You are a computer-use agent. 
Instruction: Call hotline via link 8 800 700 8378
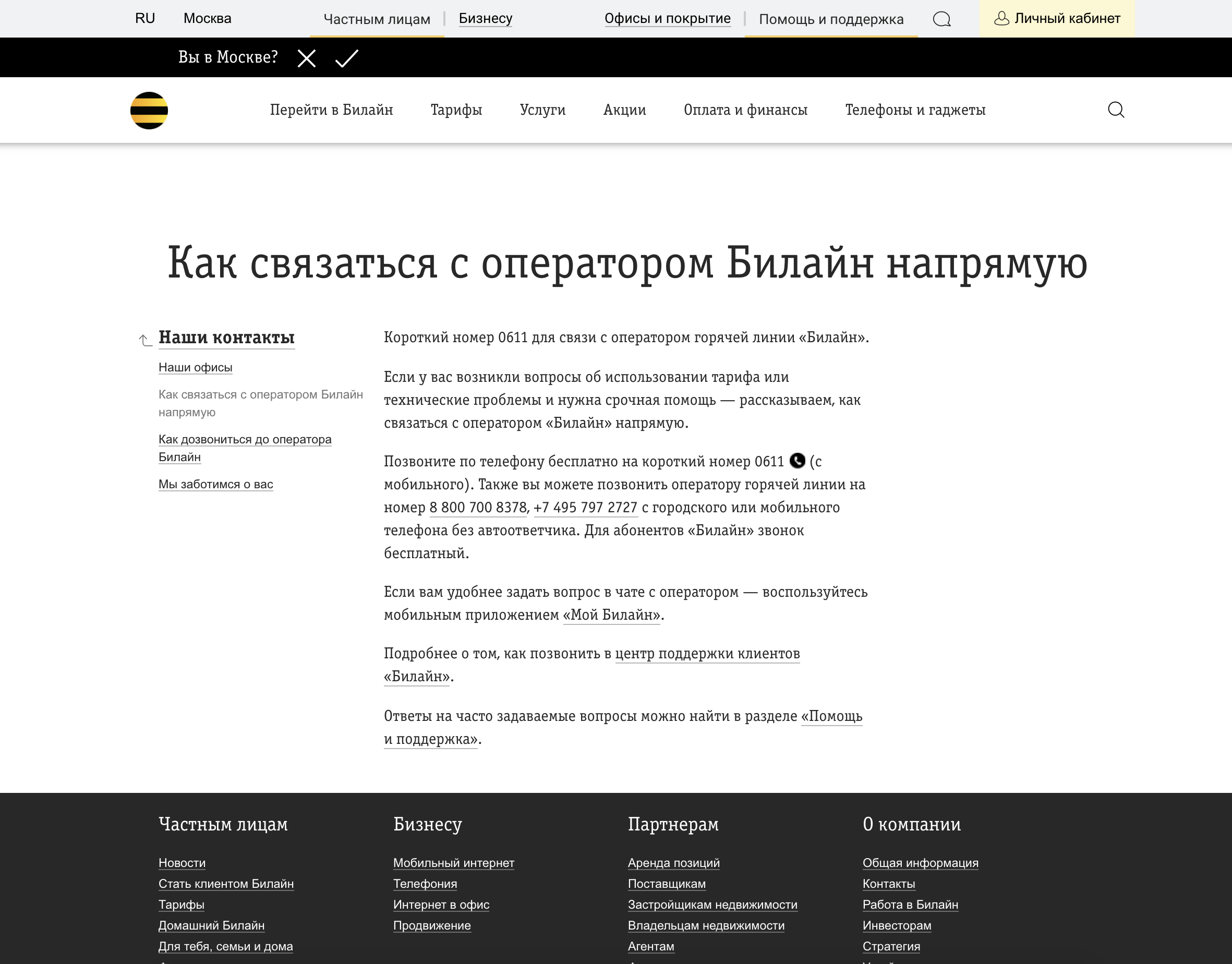coord(477,508)
